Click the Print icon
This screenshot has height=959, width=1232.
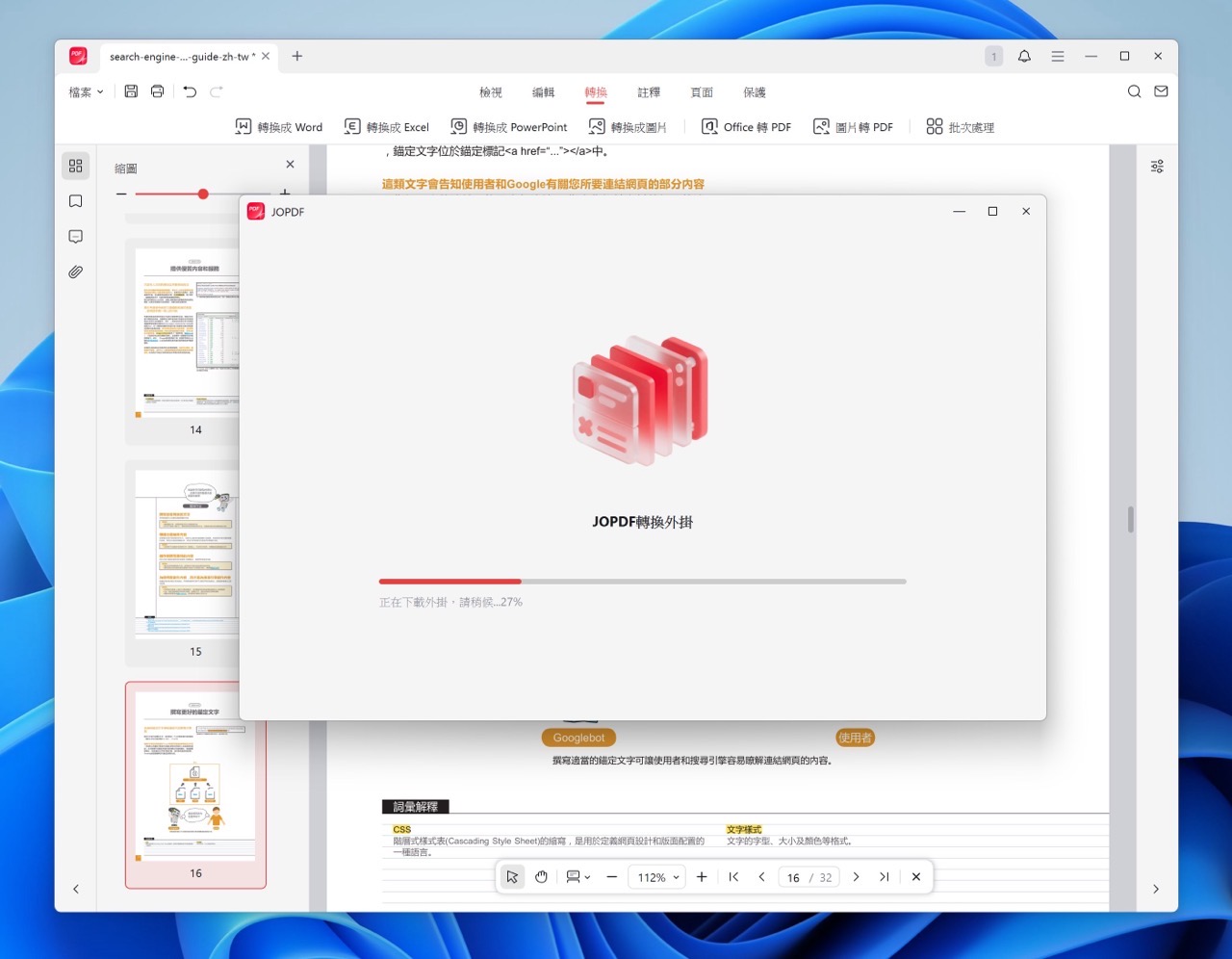pos(157,91)
